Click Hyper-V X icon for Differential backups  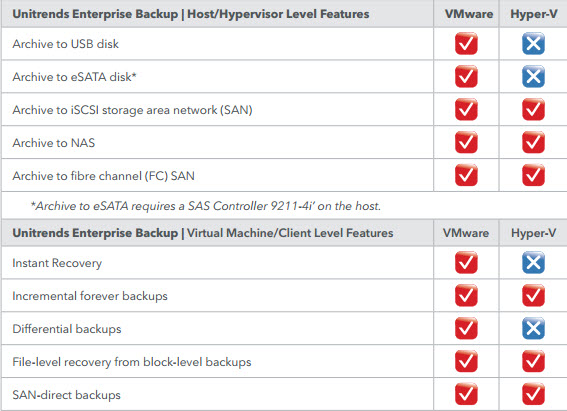(533, 328)
